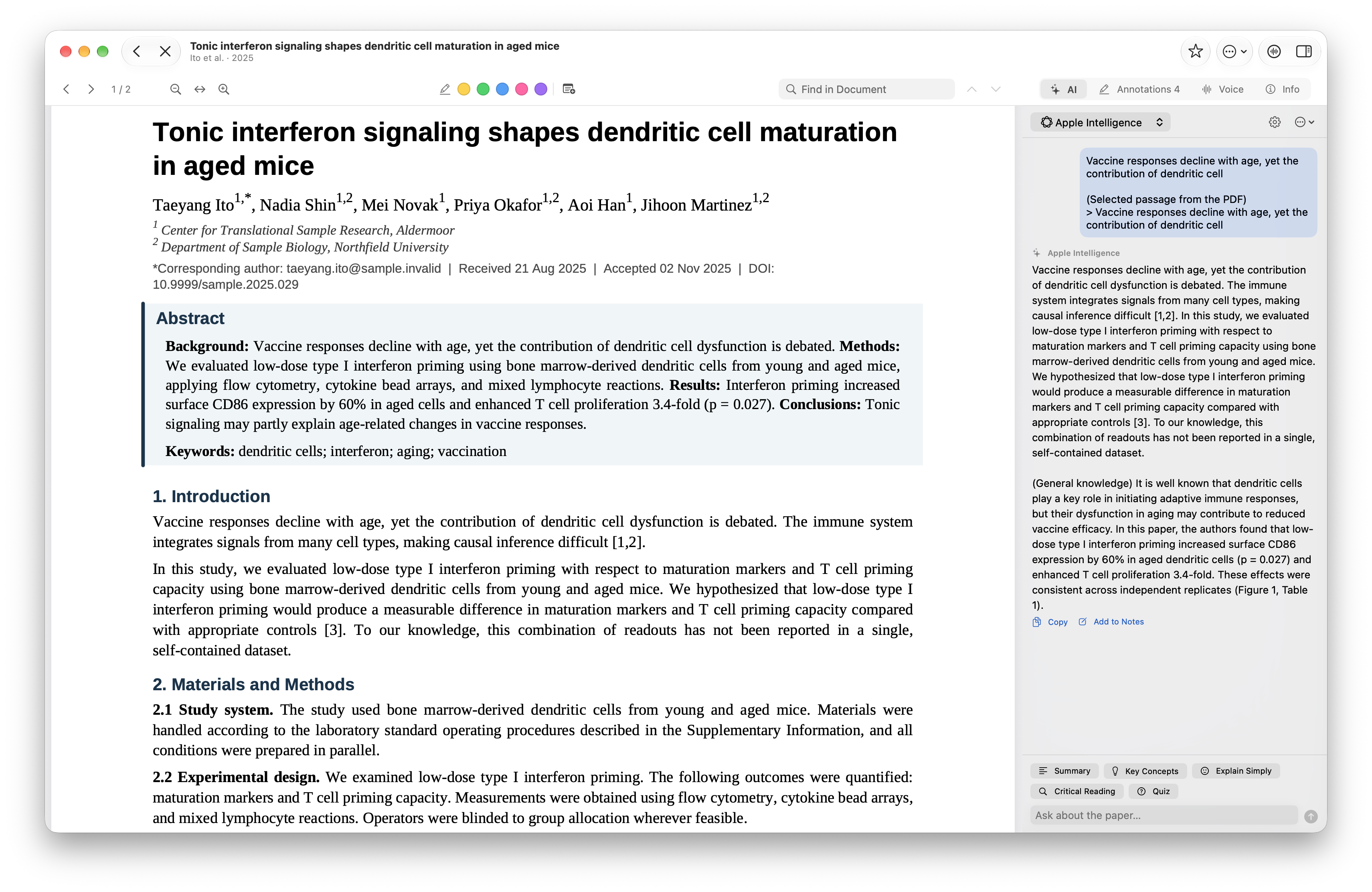1372x892 pixels.
Task: Close the paper with the X icon
Action: click(x=165, y=51)
